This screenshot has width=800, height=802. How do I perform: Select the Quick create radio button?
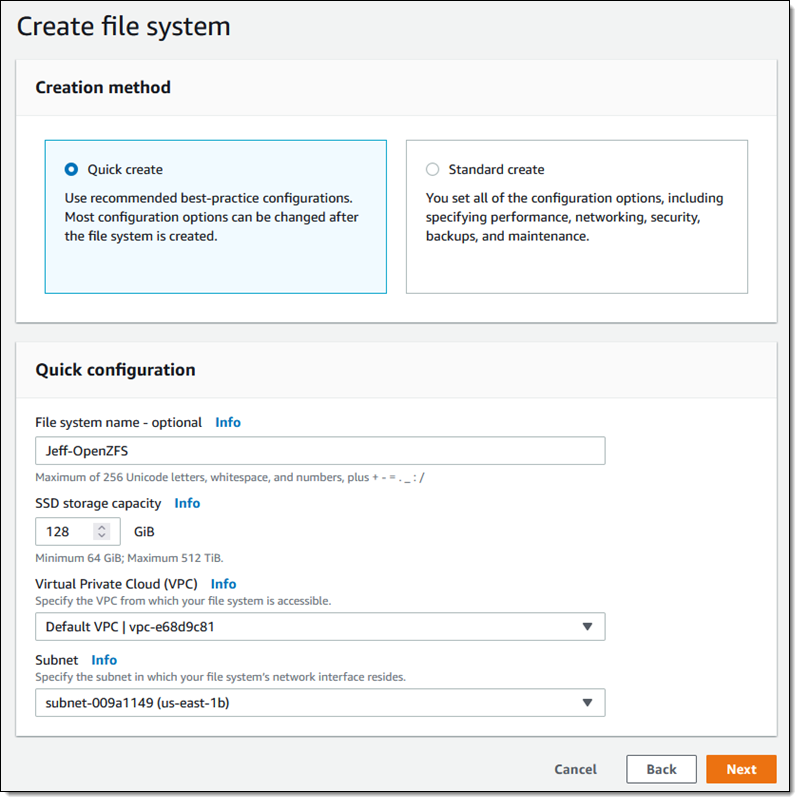[x=71, y=169]
